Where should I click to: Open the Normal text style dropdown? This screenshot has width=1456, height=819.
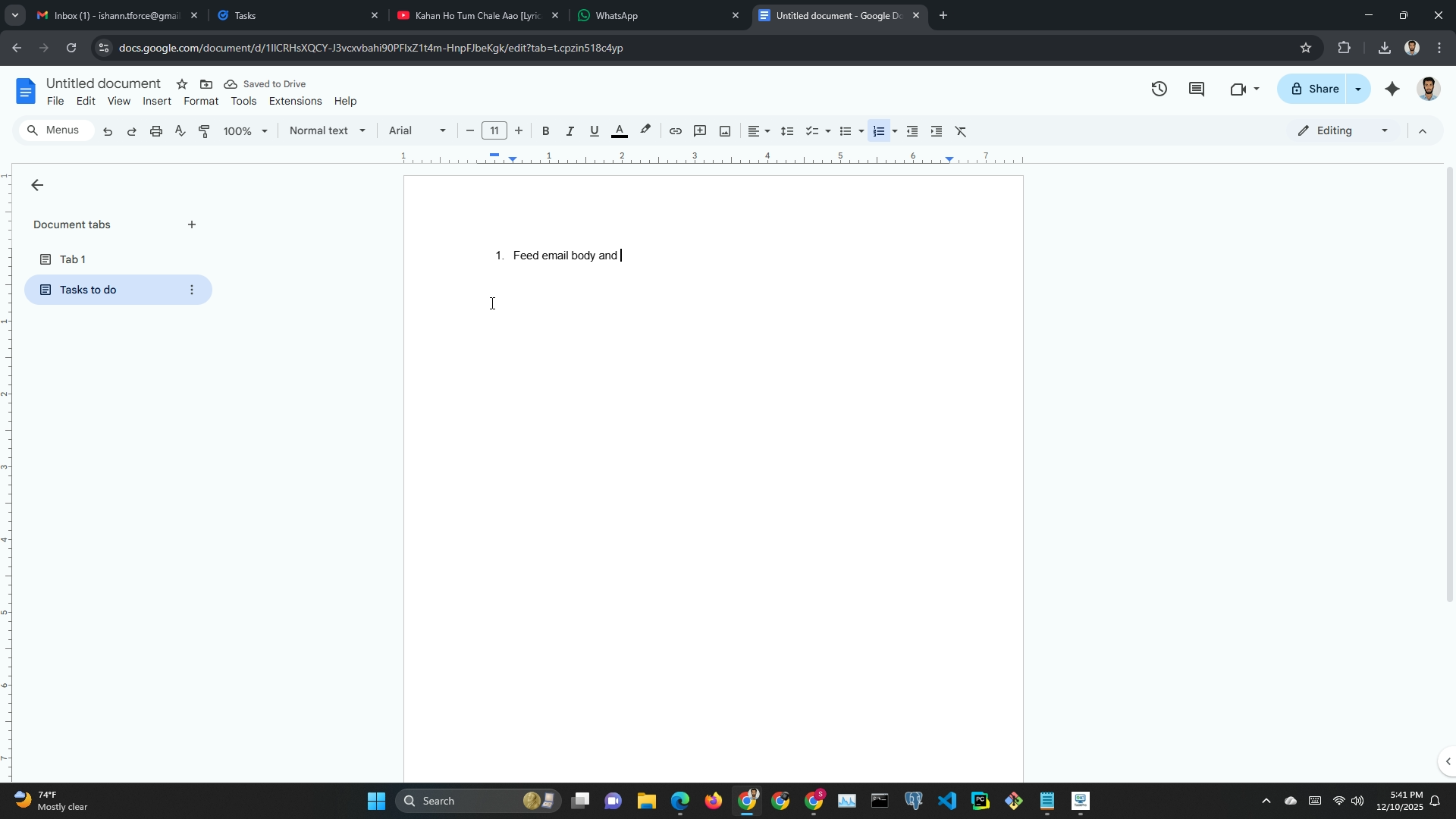coord(328,131)
